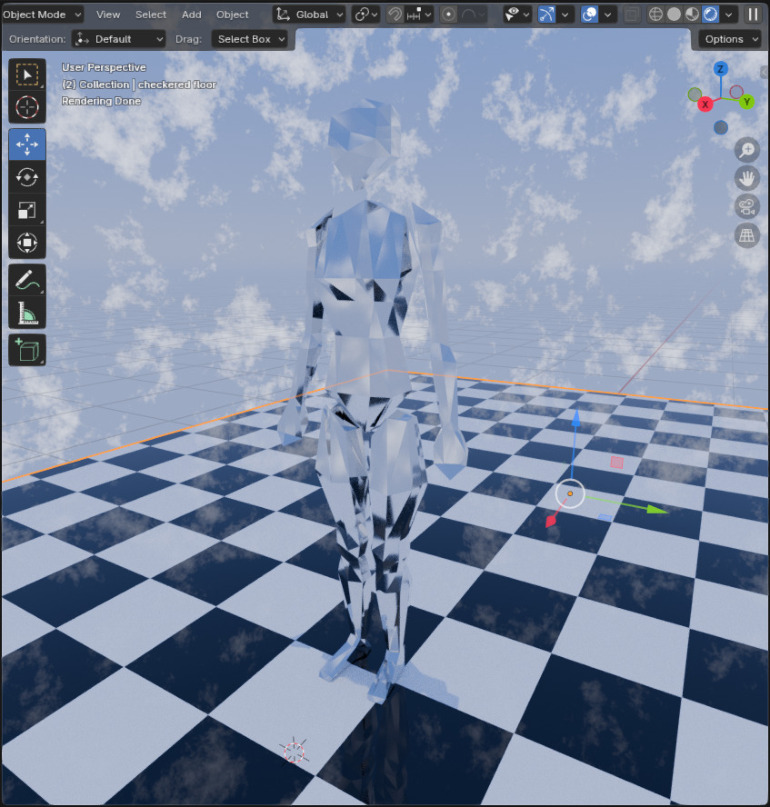Toggle snapping magnet button
Image resolution: width=770 pixels, height=807 pixels.
pyautogui.click(x=395, y=14)
